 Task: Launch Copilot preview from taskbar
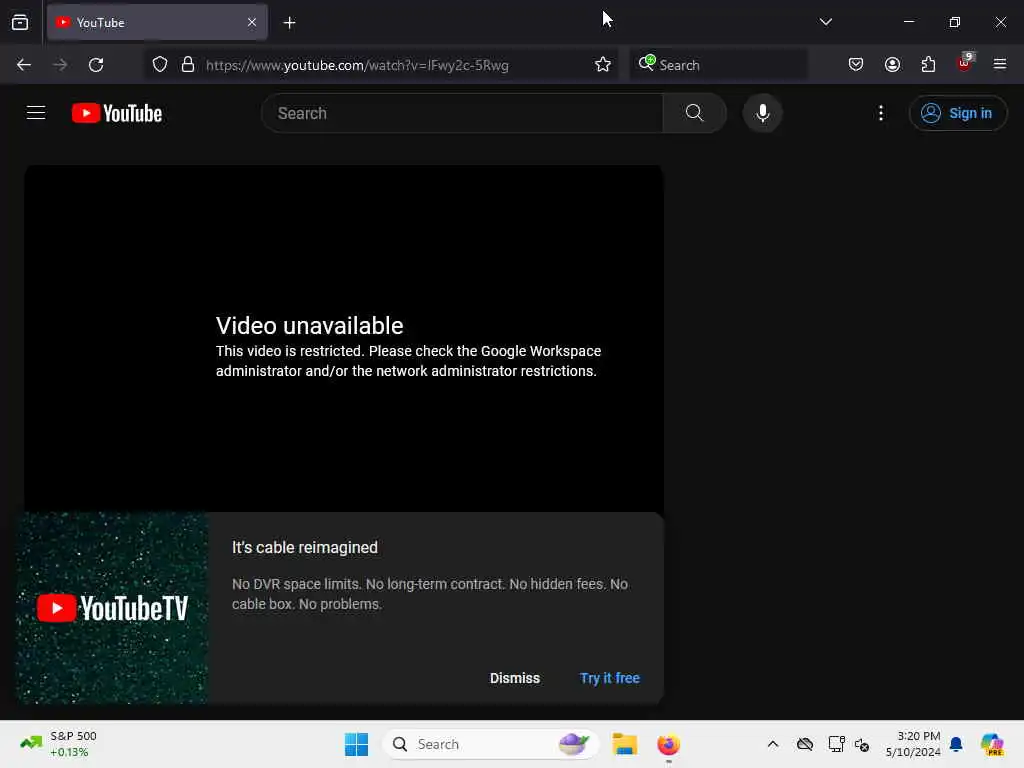[993, 744]
